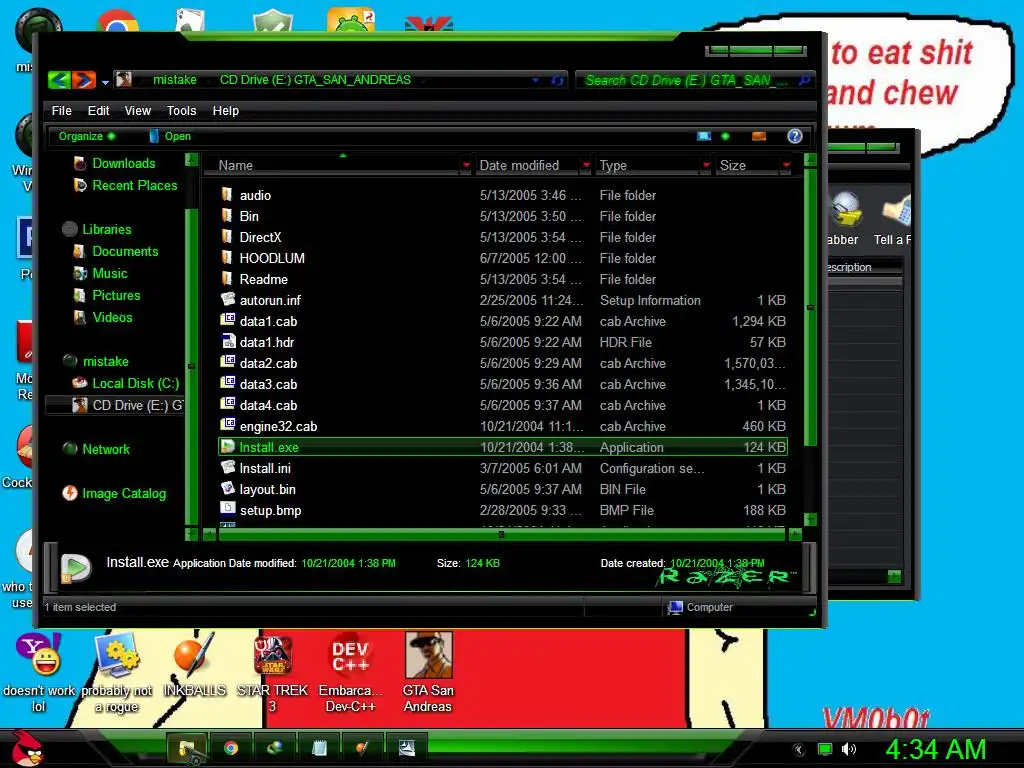The image size is (1024, 768).
Task: Click the Image Catalog icon
Action: click(70, 493)
